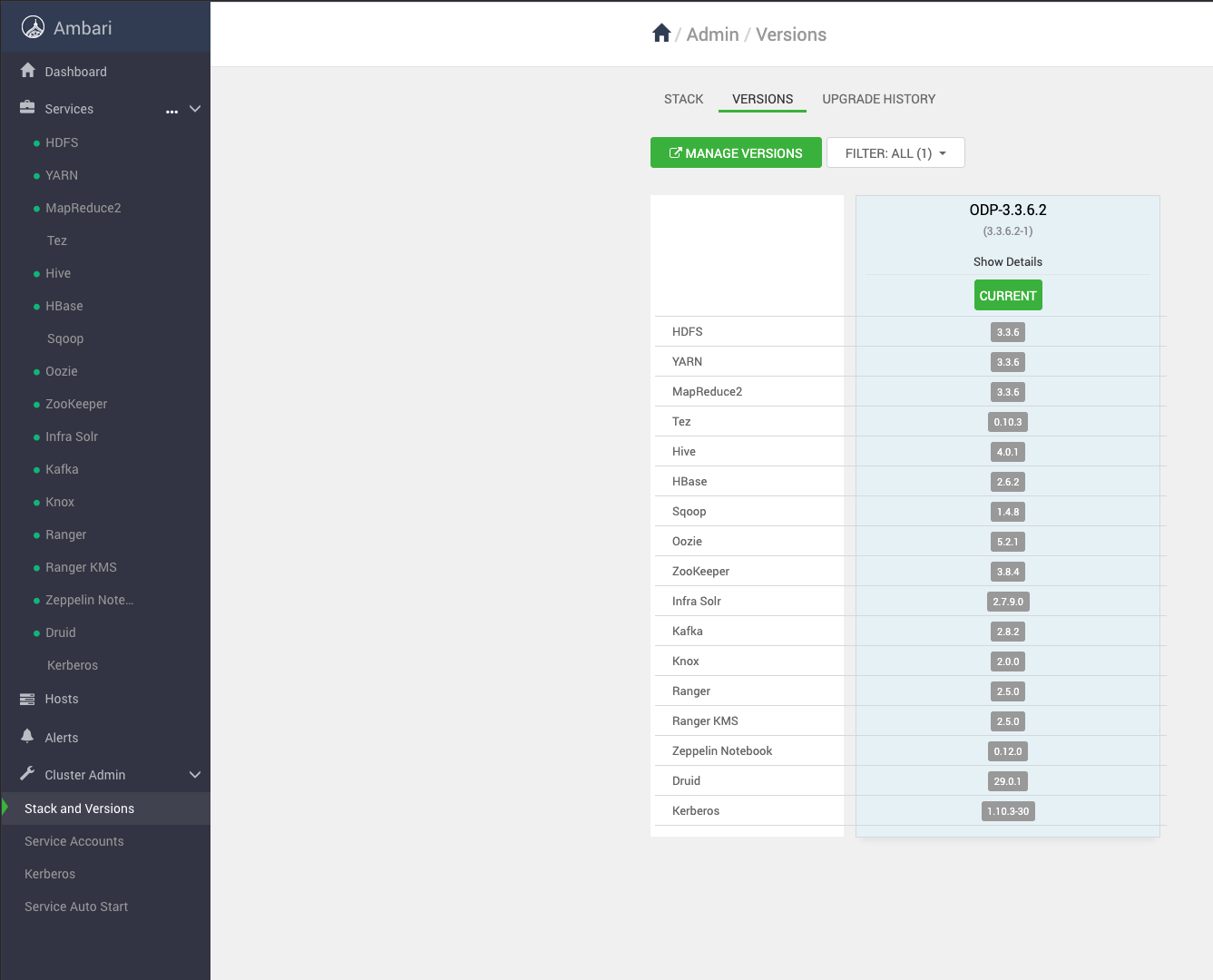Viewport: 1213px width, 980px height.
Task: Select MapReduce2 service in sidebar
Action: point(83,208)
